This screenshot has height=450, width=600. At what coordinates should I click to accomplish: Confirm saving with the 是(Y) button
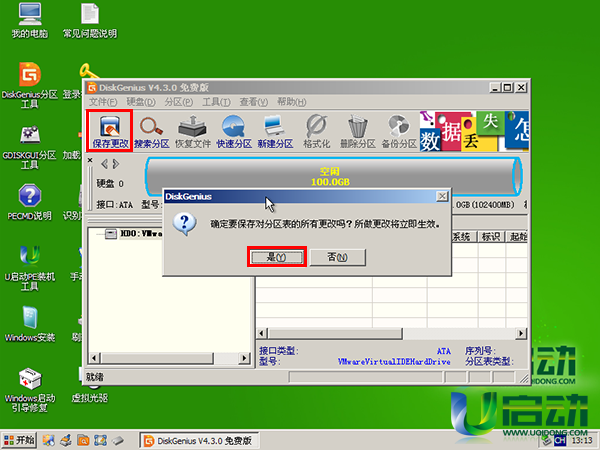(277, 257)
